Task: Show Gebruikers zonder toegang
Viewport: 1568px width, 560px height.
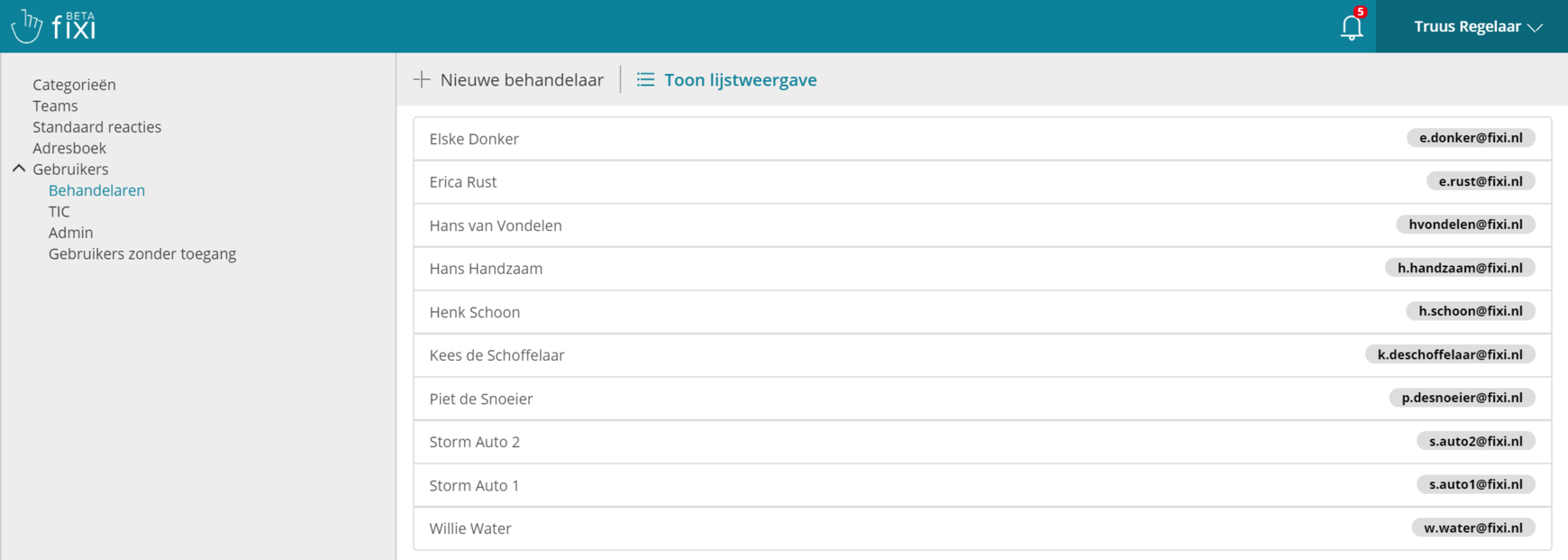Action: (x=142, y=253)
